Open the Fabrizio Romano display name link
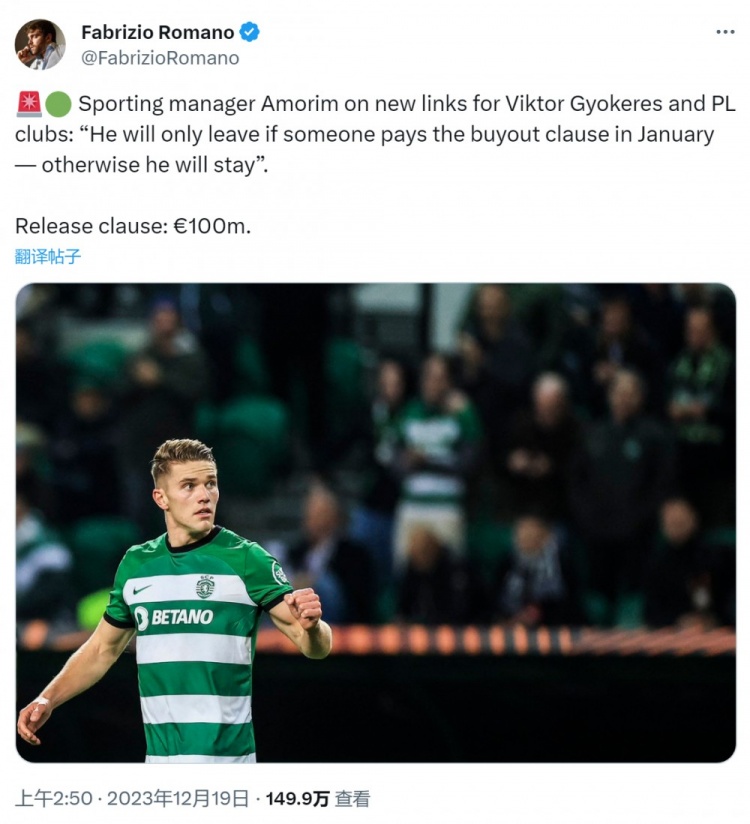Screen dimensions: 750x824 tap(157, 32)
